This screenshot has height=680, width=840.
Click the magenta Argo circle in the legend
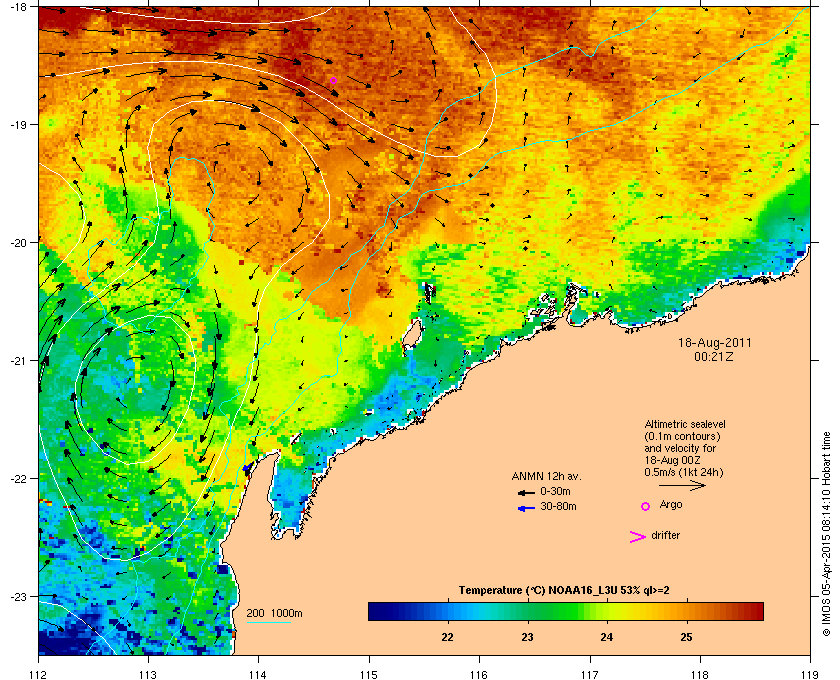(x=646, y=506)
